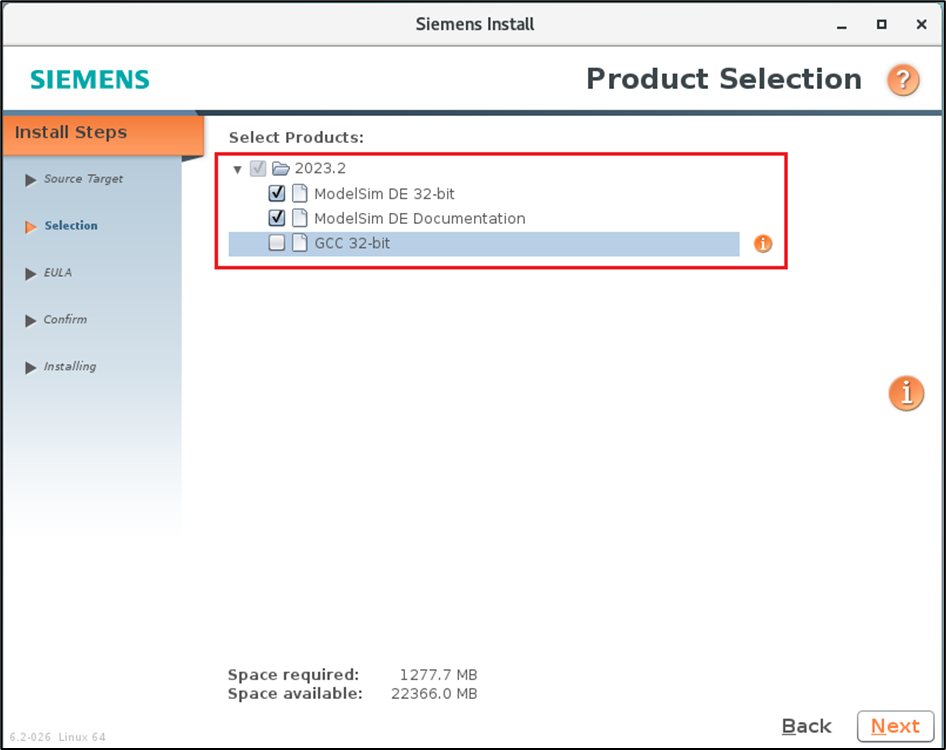This screenshot has width=946, height=750.
Task: Close the Siemens Install window
Action: tap(921, 24)
